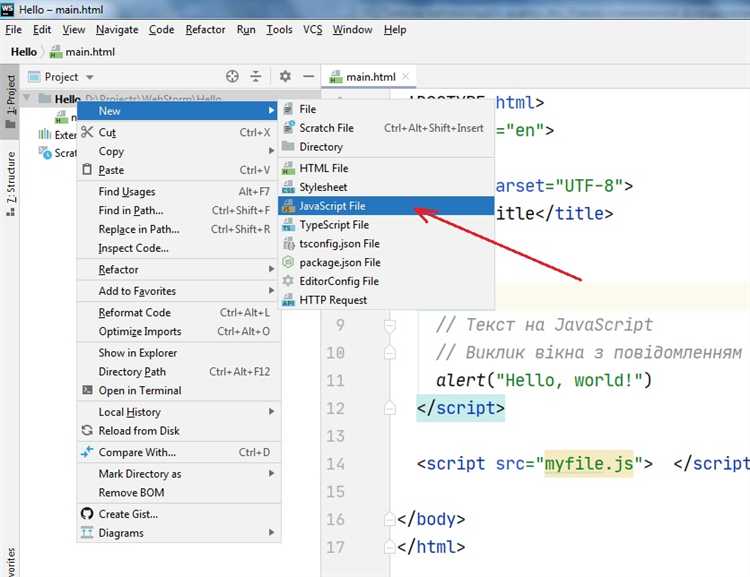Screen dimensions: 750x577
Task: Click the locate target icon in Project panel
Action: point(232,77)
